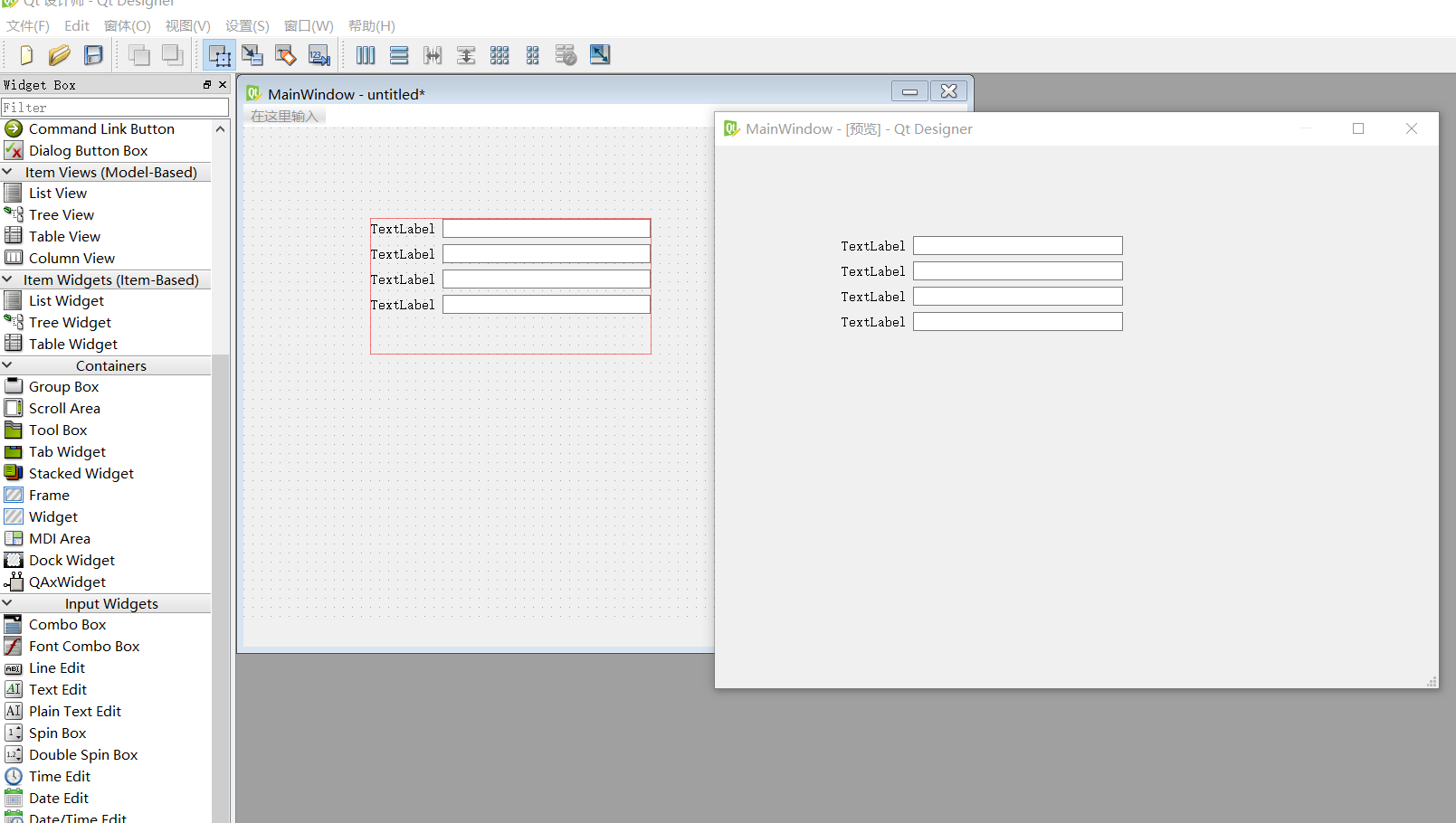Select the Edit Tab Order mode icon
This screenshot has height=823, width=1456.
tap(319, 55)
